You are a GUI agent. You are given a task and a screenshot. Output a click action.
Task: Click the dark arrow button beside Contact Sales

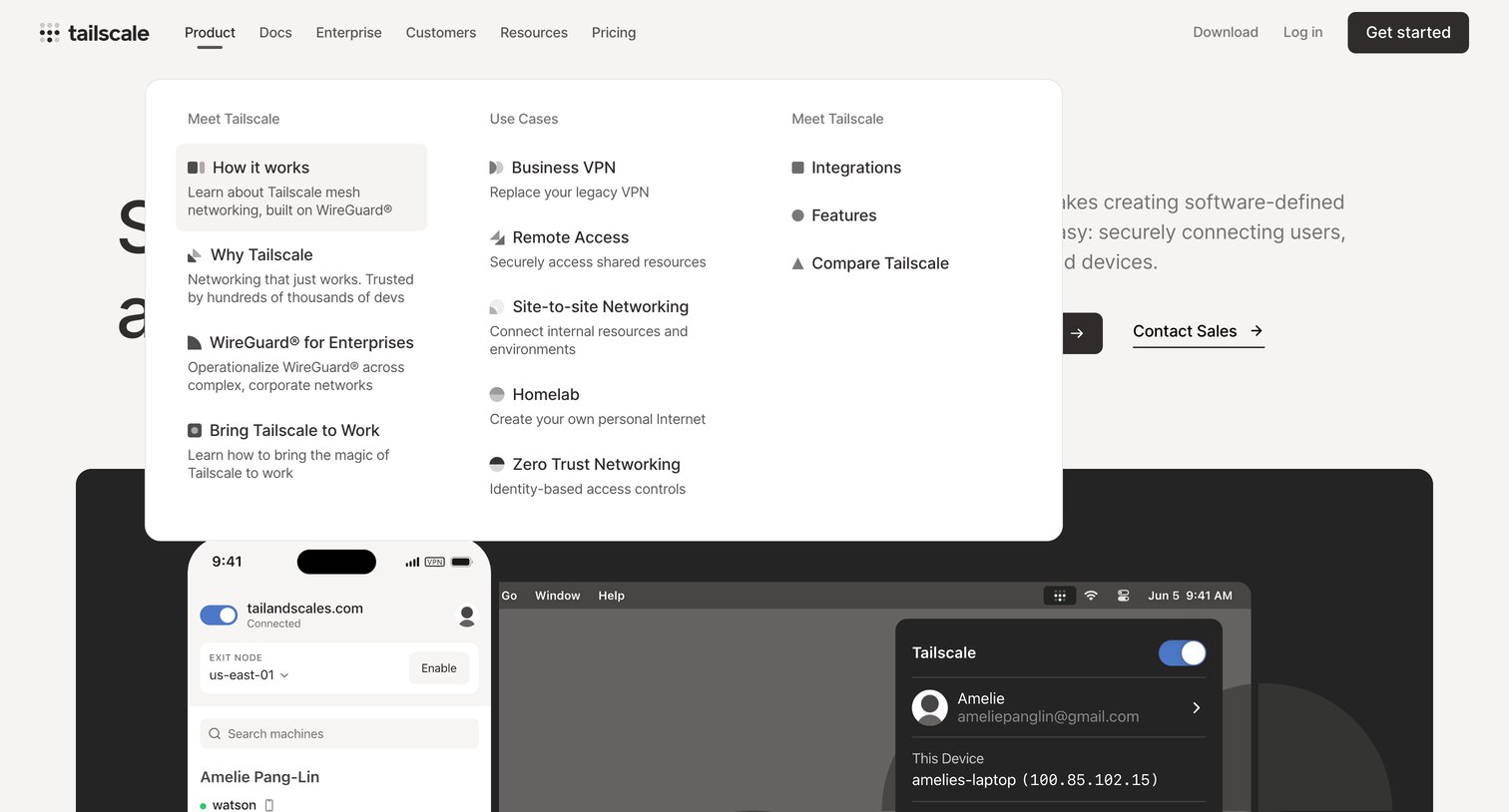click(1082, 333)
